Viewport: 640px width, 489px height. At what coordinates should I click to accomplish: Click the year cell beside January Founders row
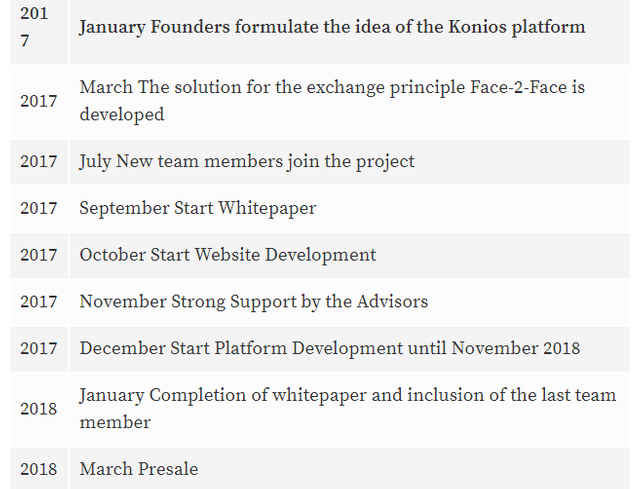tap(35, 27)
